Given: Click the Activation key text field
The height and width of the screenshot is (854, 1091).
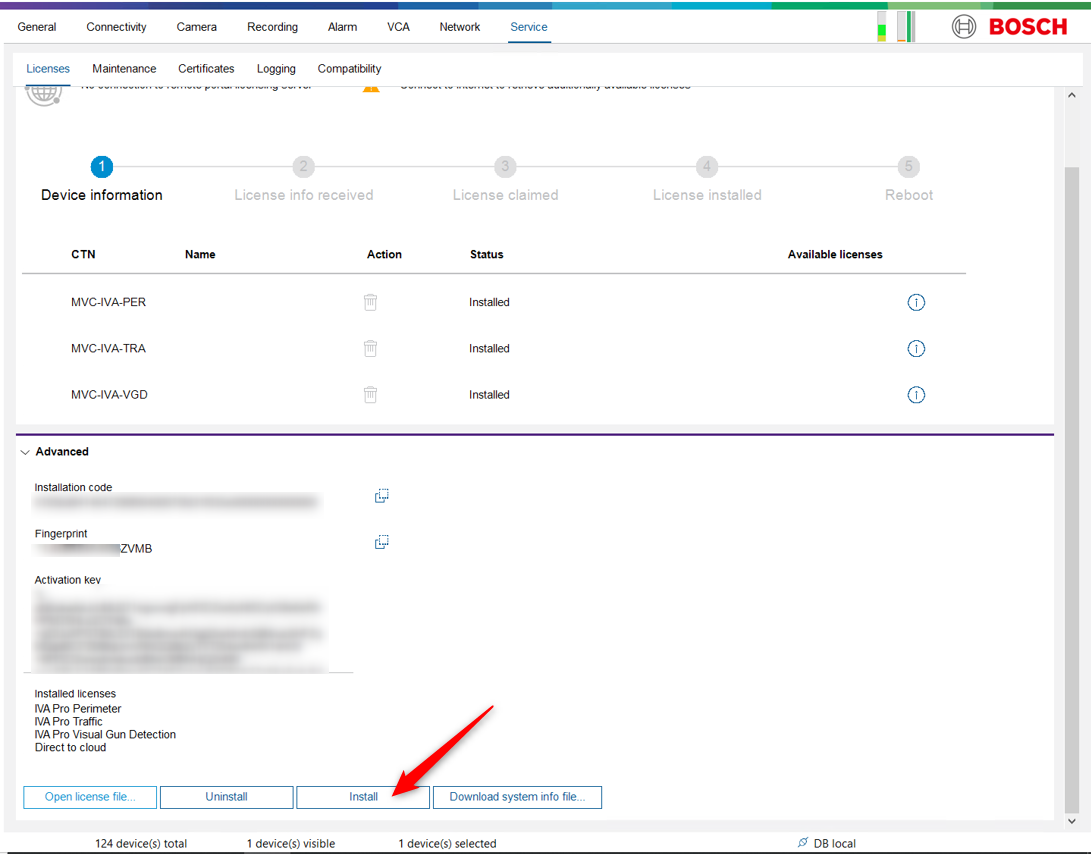Looking at the screenshot, I should click(x=180, y=630).
